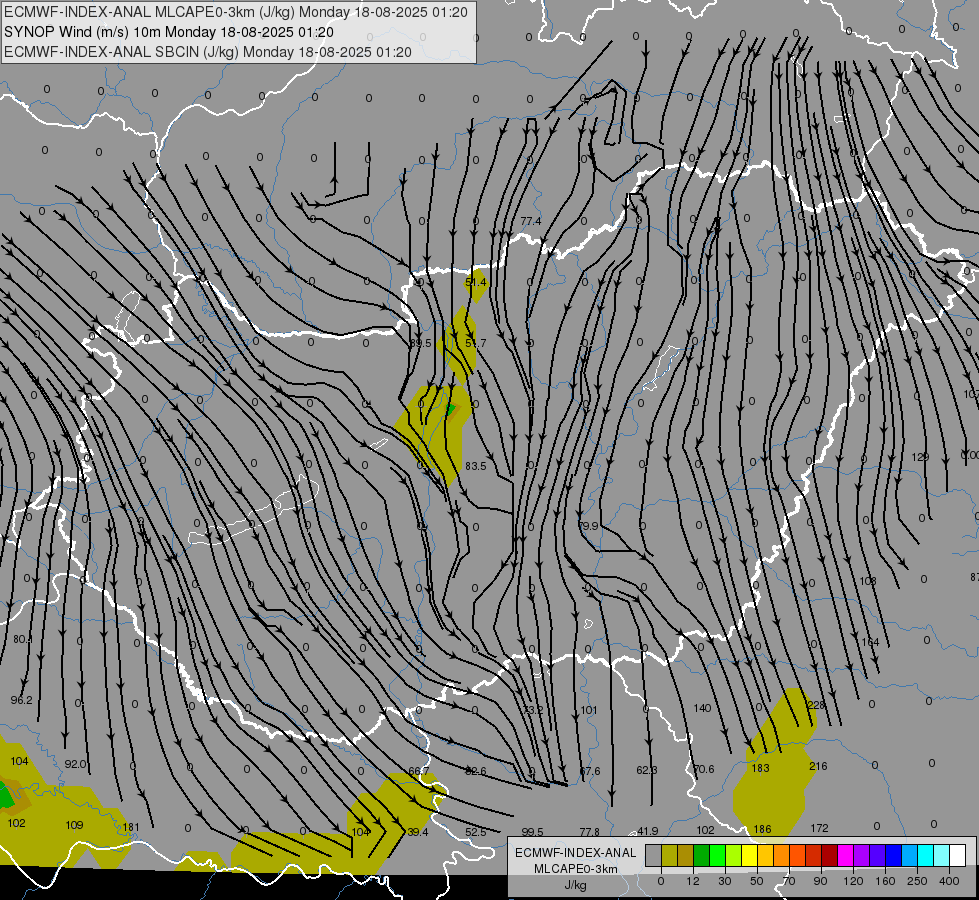Choose the magenta swatch in MLCAPE legend
The height and width of the screenshot is (900, 979).
point(846,855)
